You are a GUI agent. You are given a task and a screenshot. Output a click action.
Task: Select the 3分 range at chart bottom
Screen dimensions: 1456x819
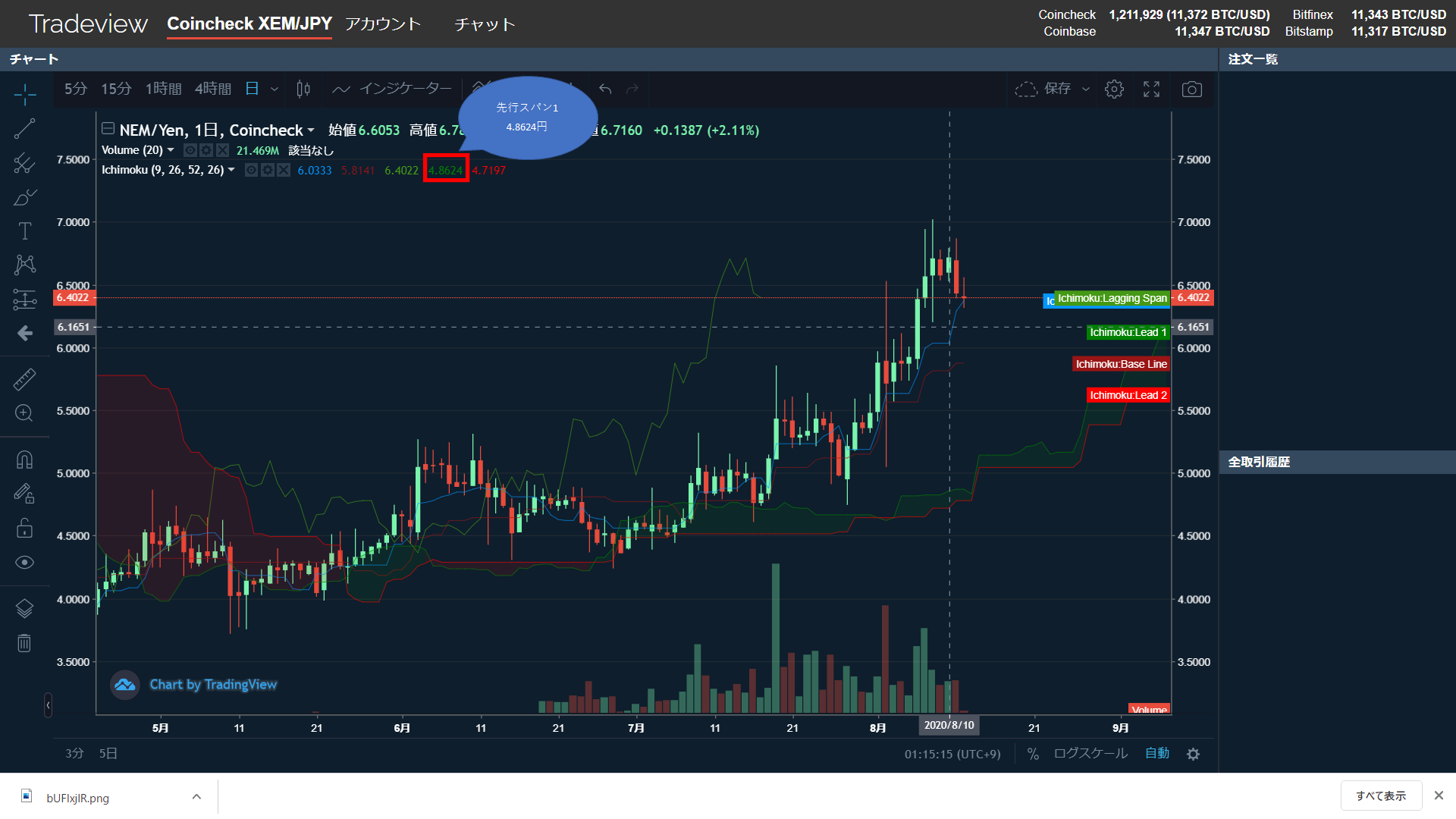[x=74, y=754]
